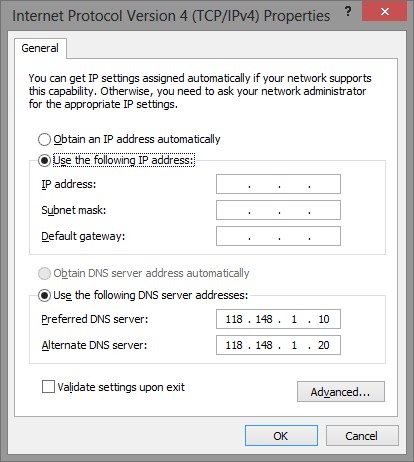Image resolution: width=414 pixels, height=462 pixels.
Task: Select Use the following DNS server addresses
Action: pyautogui.click(x=44, y=295)
